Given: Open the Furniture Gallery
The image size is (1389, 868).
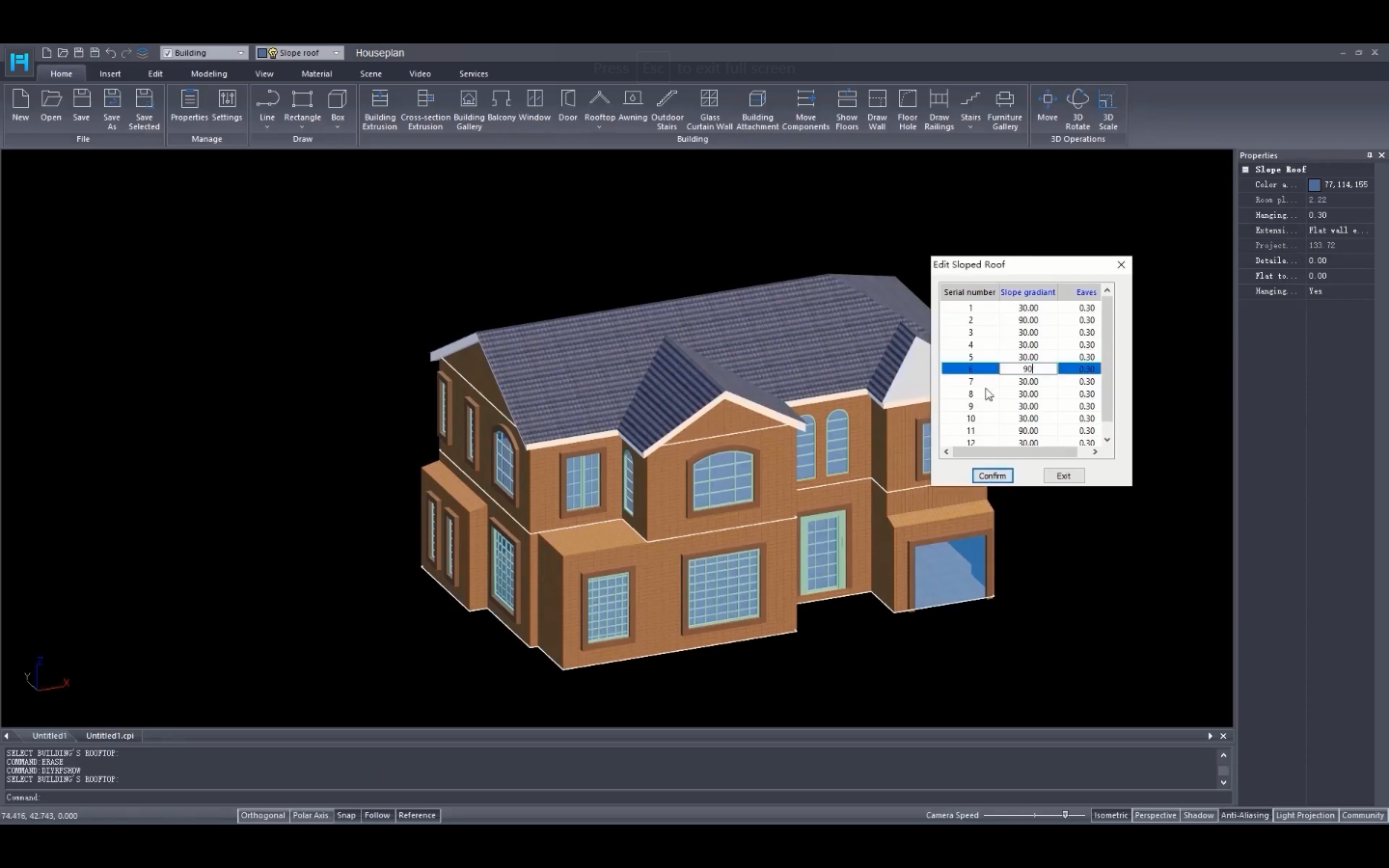Looking at the screenshot, I should click(1004, 106).
